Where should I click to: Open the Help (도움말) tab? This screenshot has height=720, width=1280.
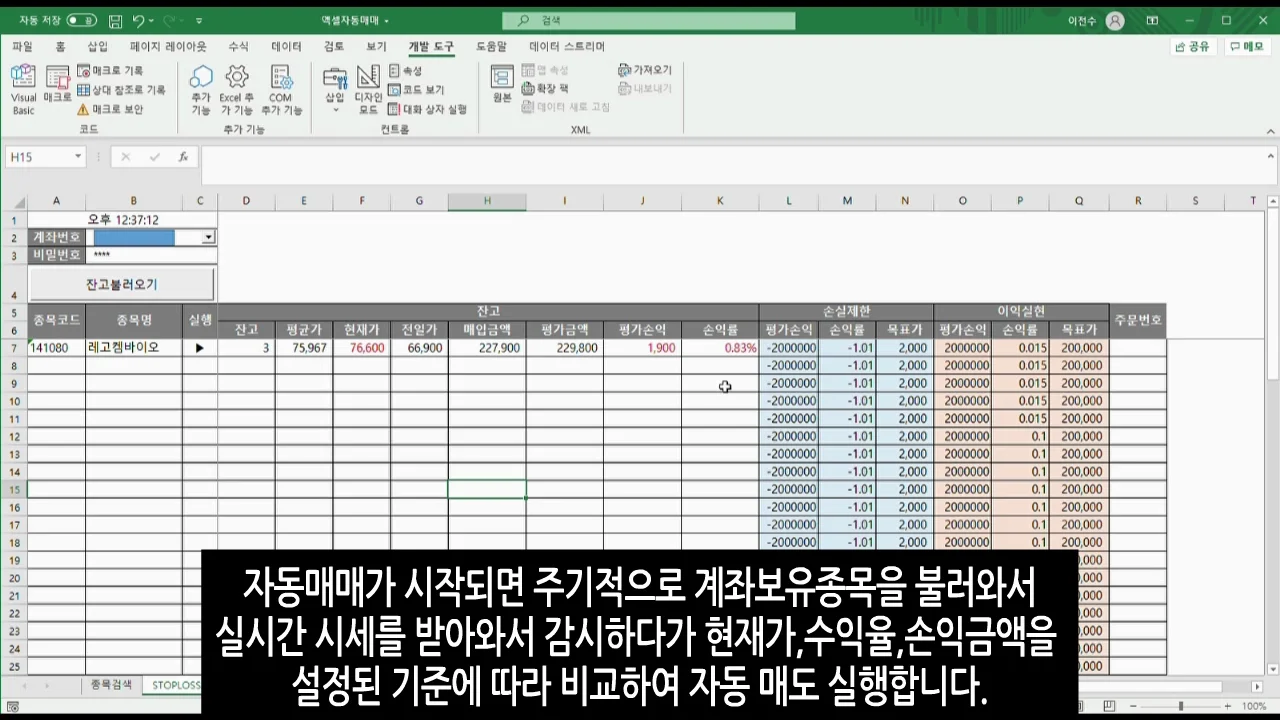click(491, 46)
